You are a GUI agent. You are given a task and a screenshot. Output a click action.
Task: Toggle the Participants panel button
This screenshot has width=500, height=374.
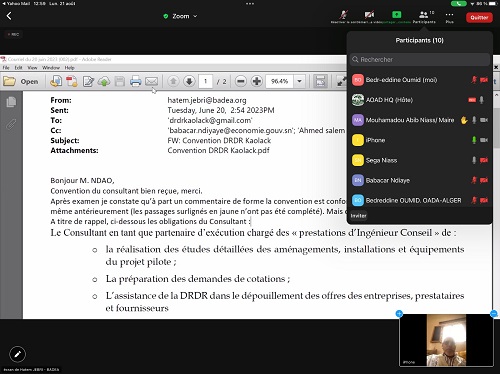tap(424, 16)
